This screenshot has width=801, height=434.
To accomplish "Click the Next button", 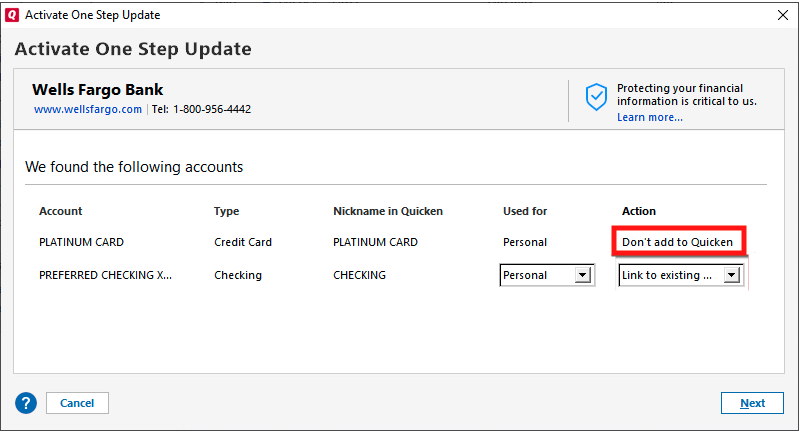I will point(752,403).
